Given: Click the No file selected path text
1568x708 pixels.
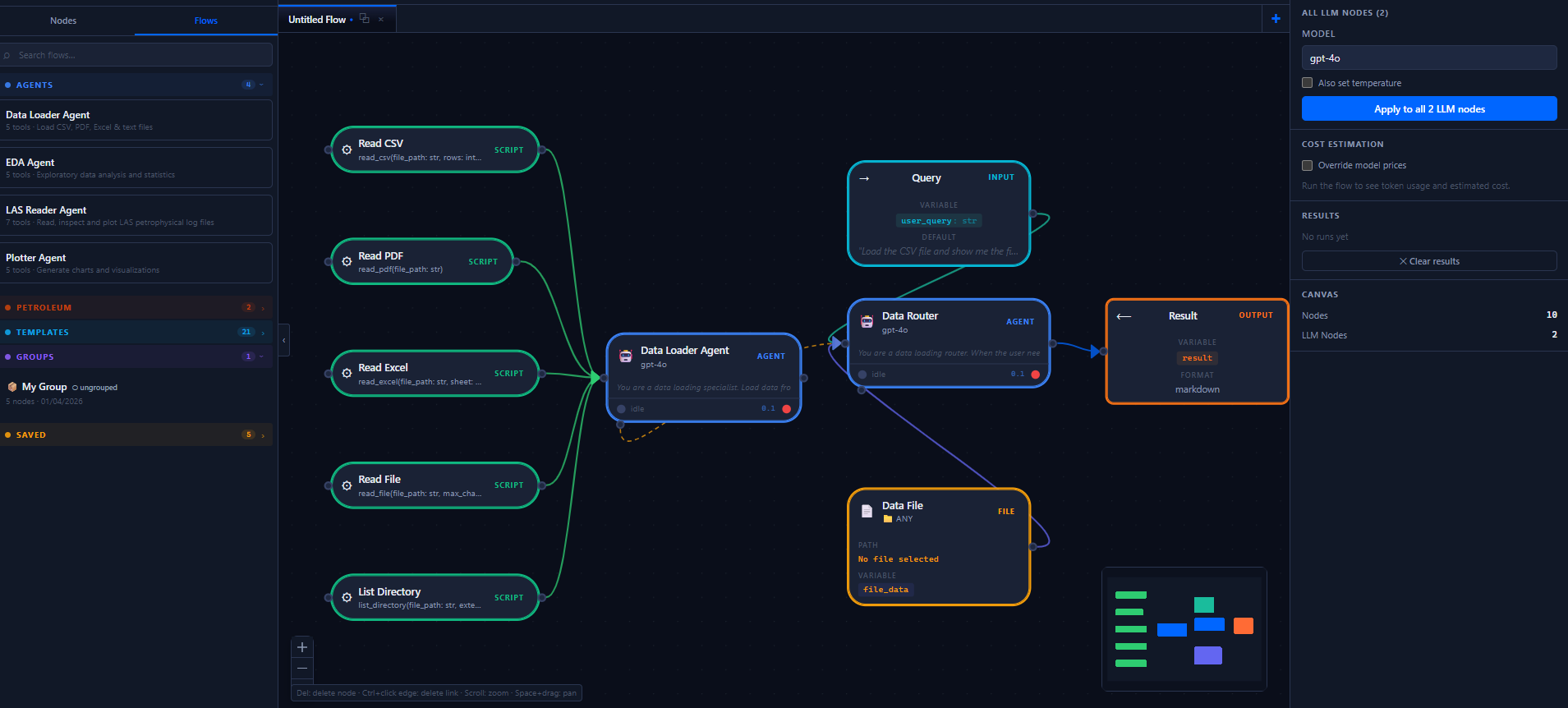Looking at the screenshot, I should 899,559.
